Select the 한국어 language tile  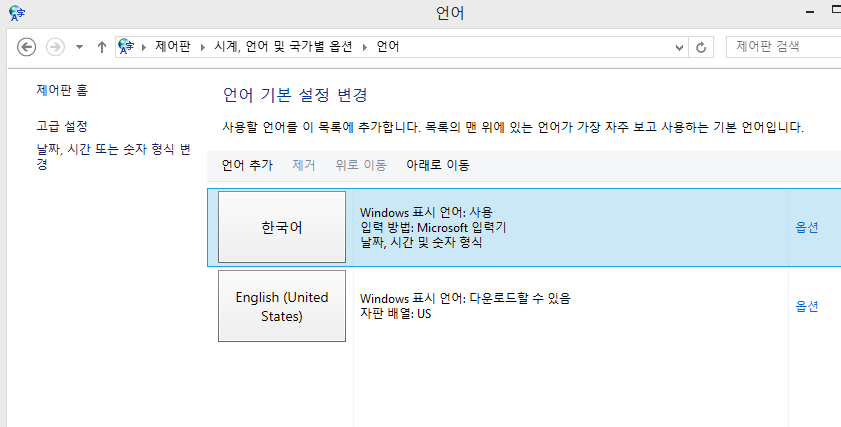pyautogui.click(x=282, y=227)
